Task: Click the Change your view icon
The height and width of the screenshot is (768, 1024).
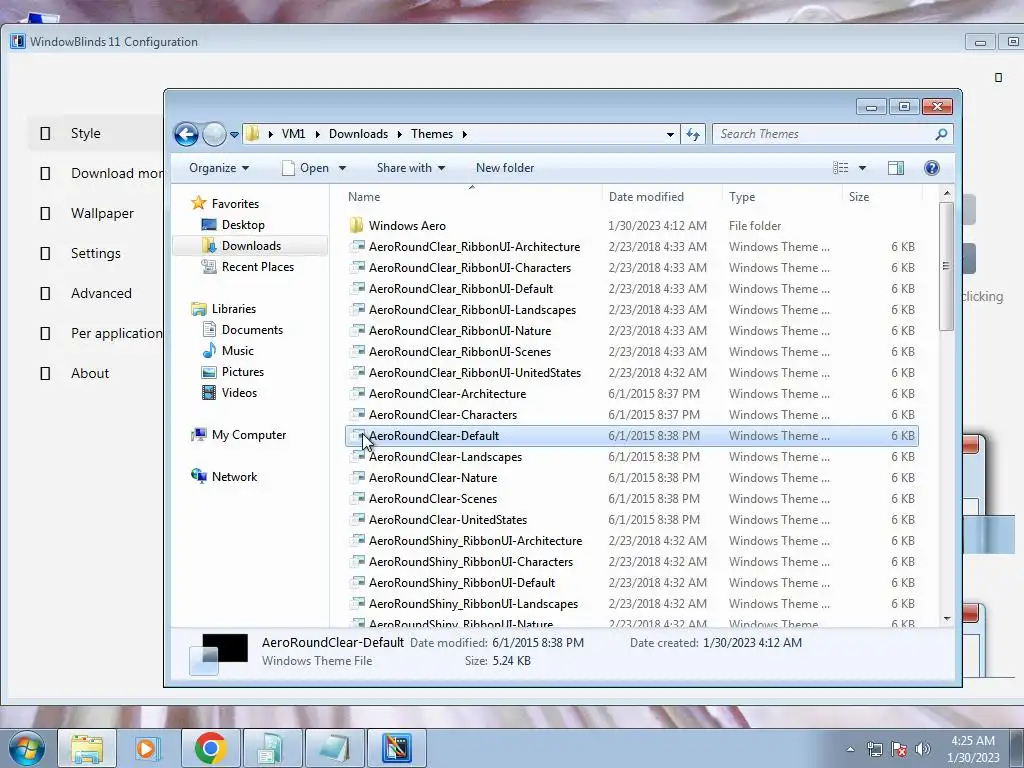Action: 840,168
